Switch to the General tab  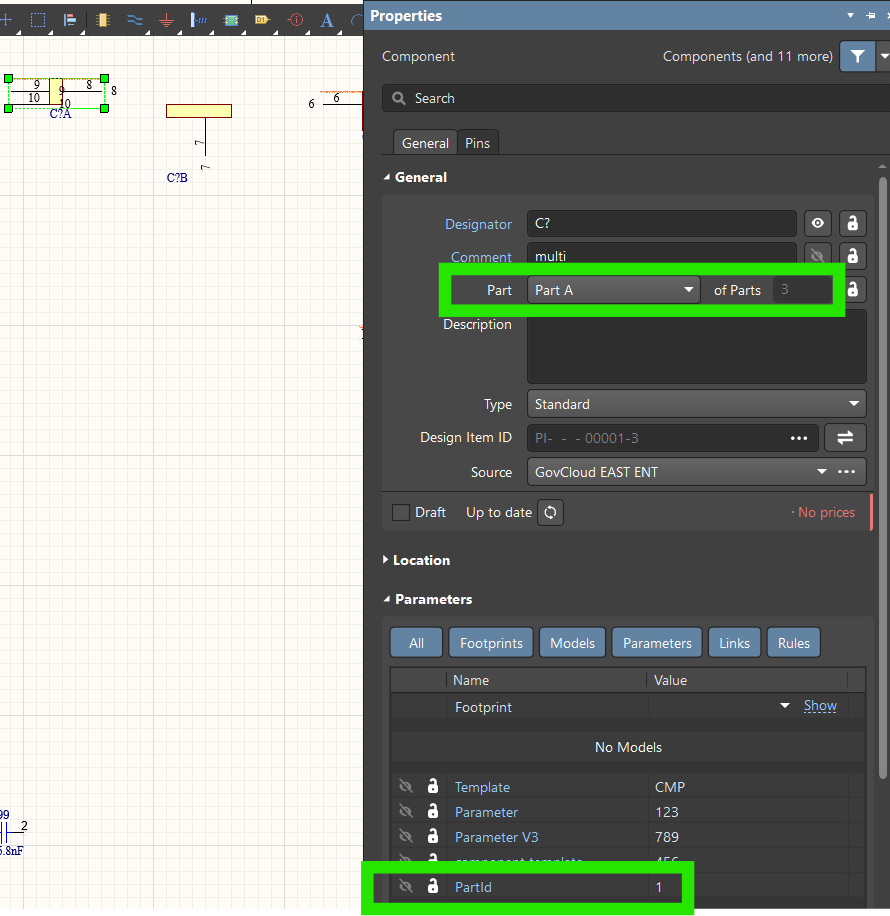(425, 143)
